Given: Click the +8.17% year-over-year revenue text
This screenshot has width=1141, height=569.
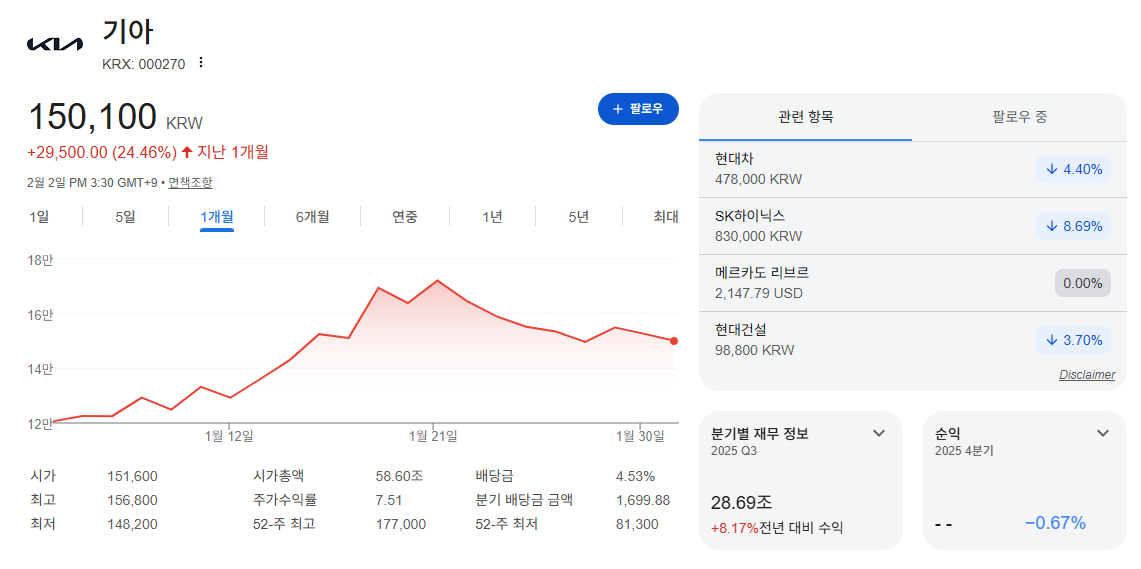Looking at the screenshot, I should coord(734,528).
